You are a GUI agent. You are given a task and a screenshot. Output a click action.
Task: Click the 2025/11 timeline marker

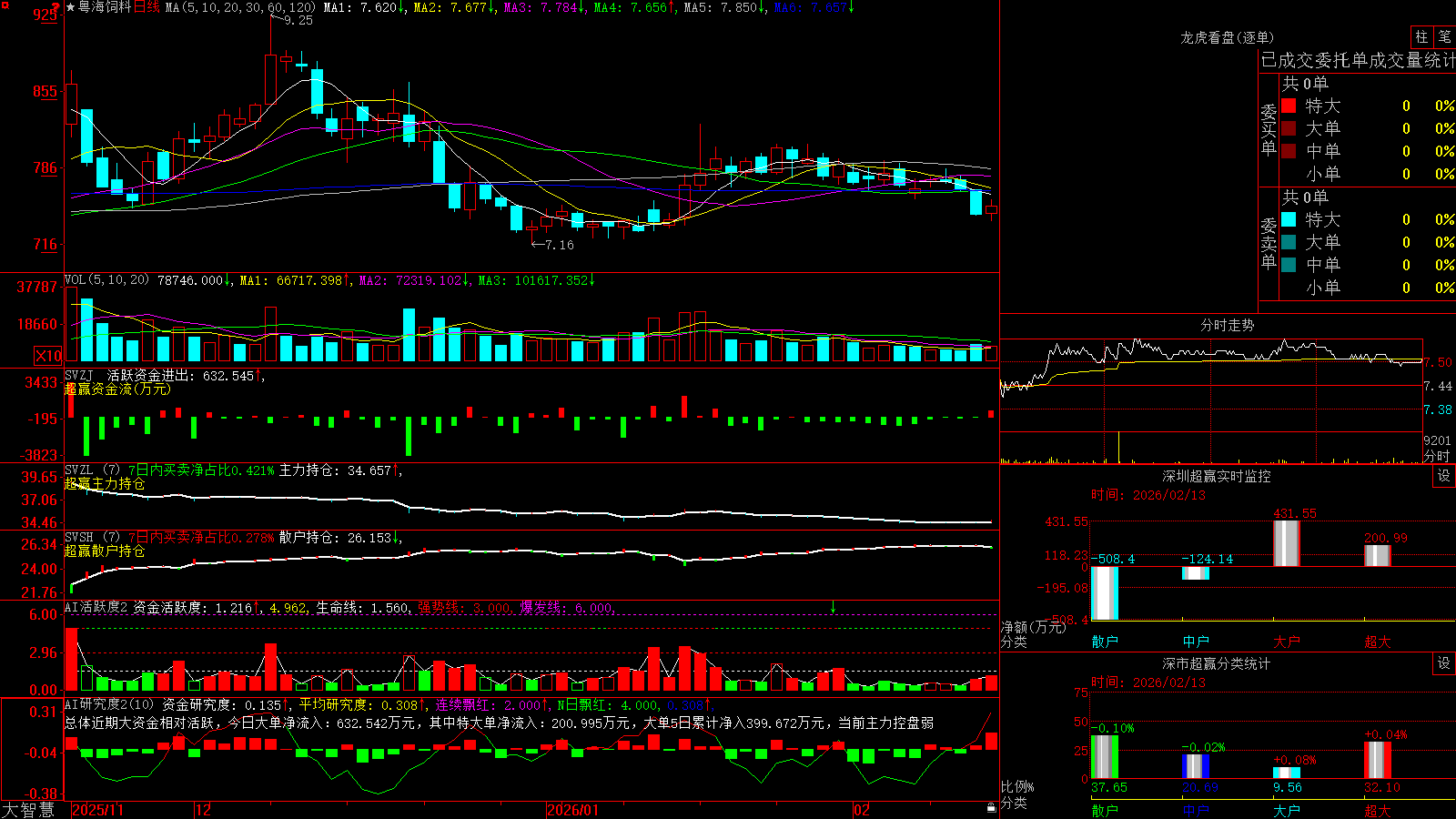97,810
